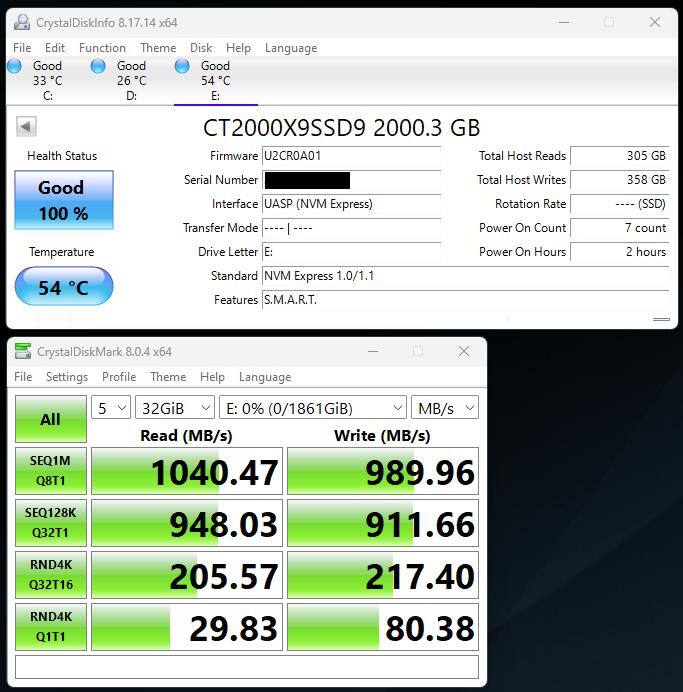Open the Profile menu in CrystalDiskMark
The image size is (683, 692).
[x=119, y=377]
